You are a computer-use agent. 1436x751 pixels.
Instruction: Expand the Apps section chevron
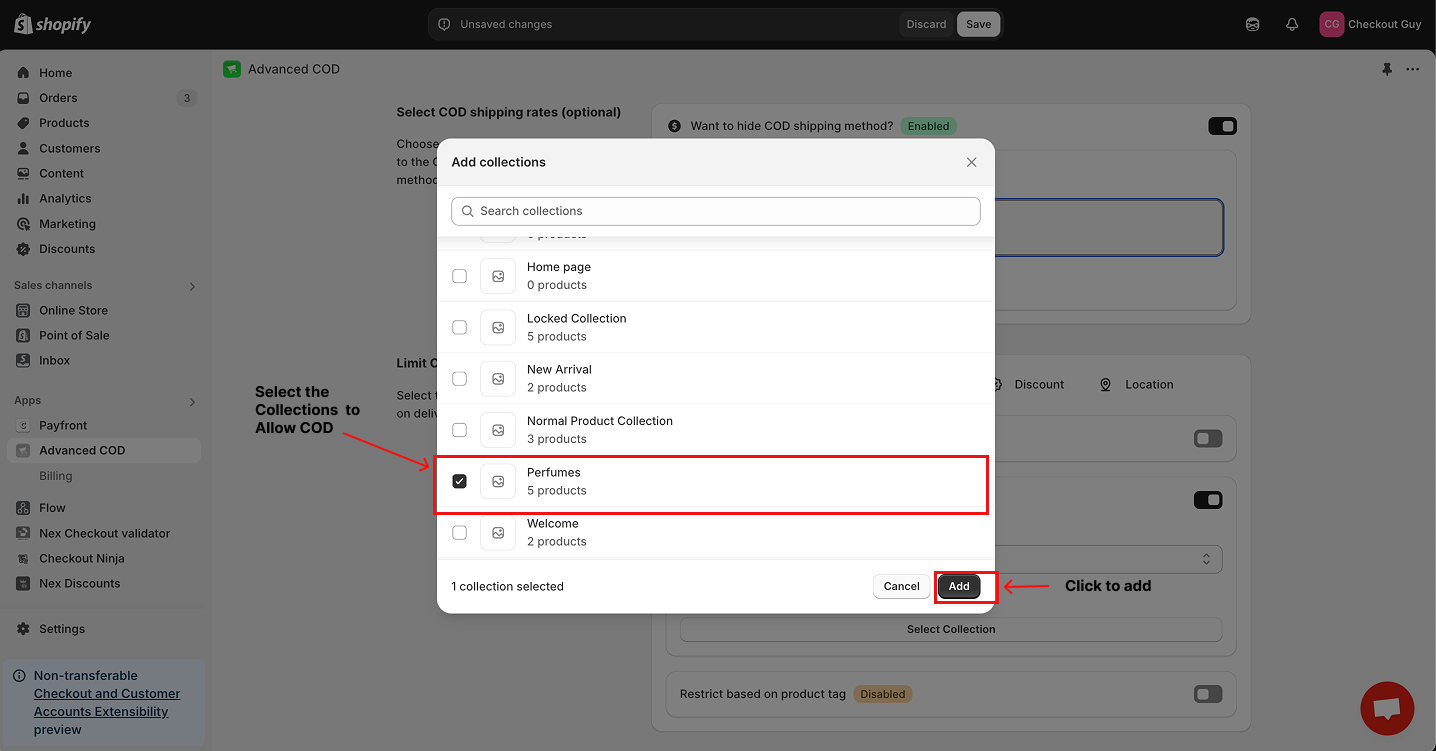coord(192,402)
